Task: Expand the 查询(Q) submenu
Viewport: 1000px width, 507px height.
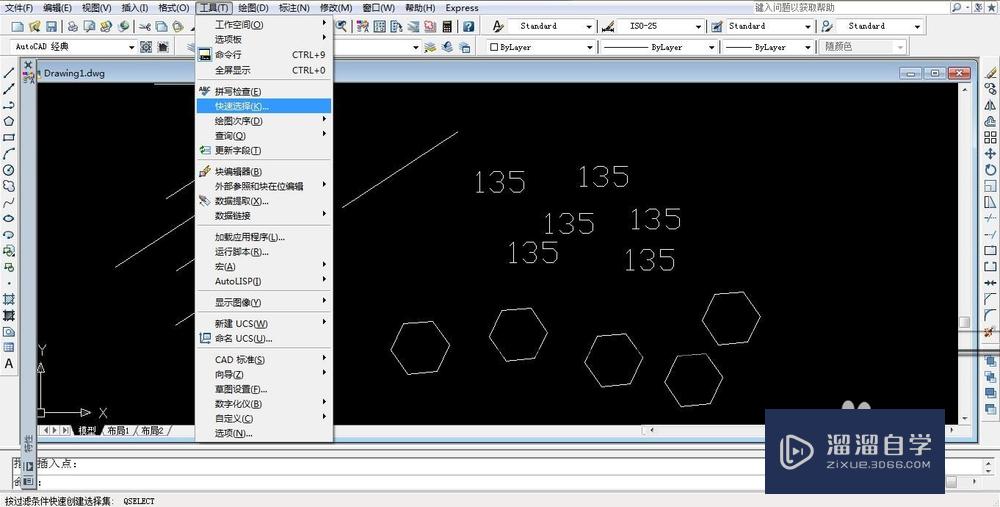Action: point(264,136)
